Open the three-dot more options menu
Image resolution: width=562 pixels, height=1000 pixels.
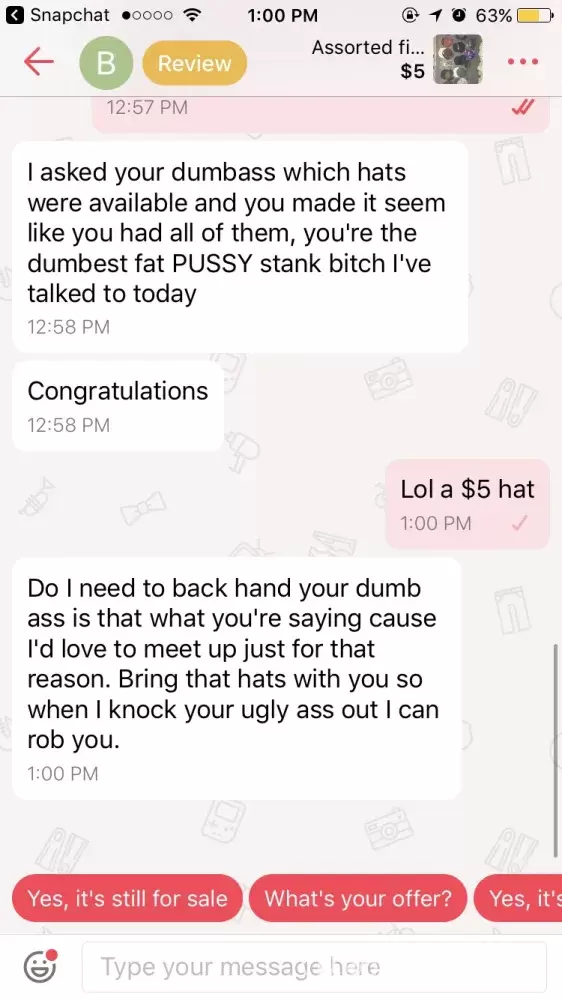(x=523, y=62)
